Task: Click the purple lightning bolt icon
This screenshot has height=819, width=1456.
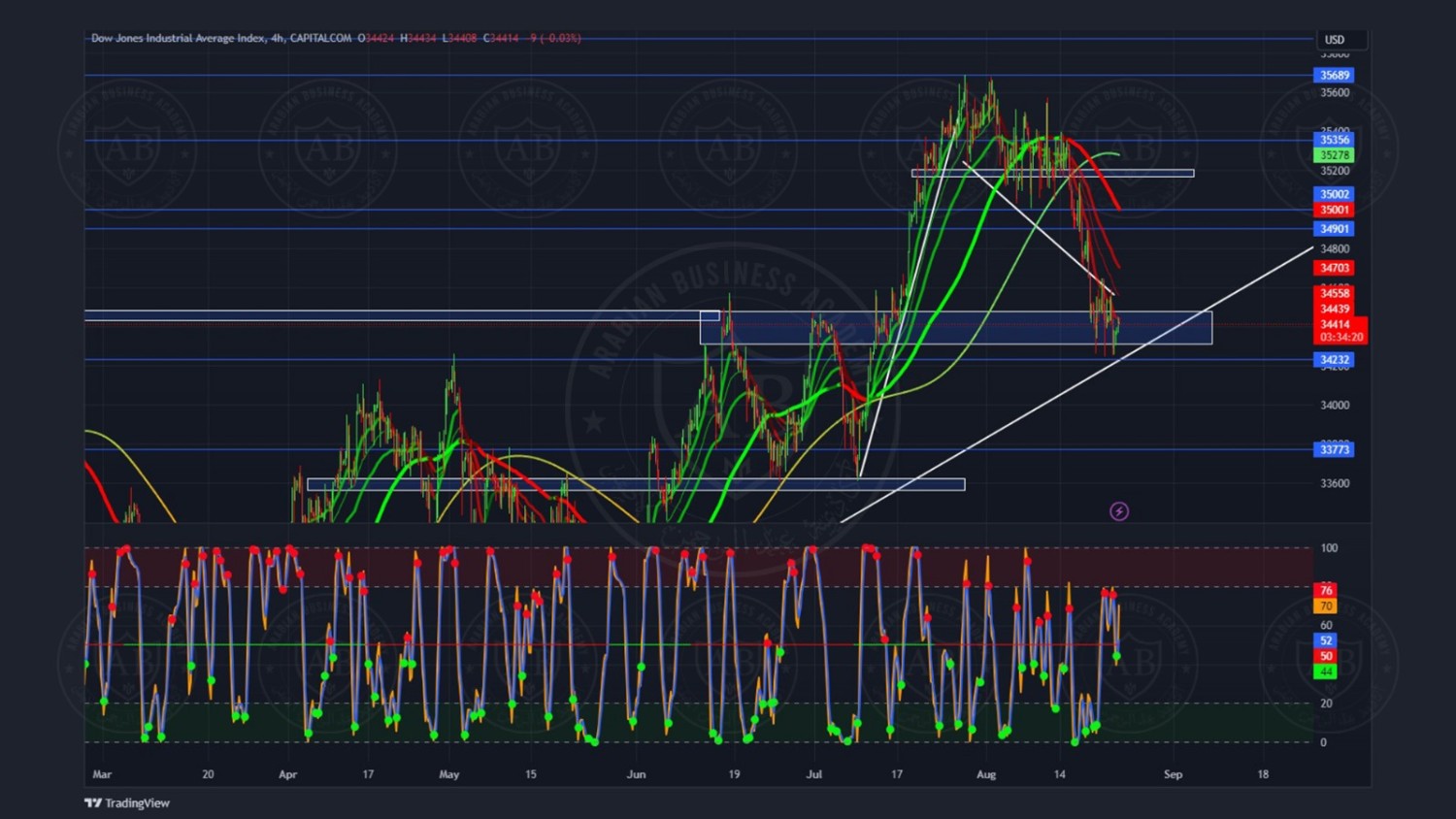Action: tap(1119, 511)
